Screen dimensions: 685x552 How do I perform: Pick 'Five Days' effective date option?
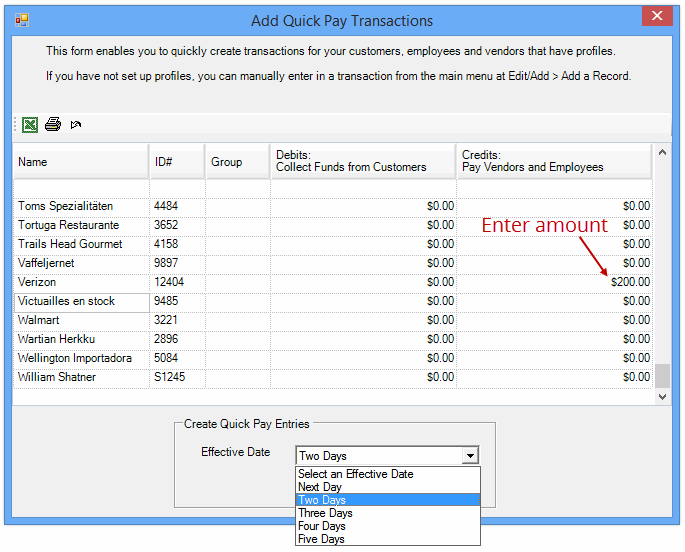pyautogui.click(x=321, y=539)
